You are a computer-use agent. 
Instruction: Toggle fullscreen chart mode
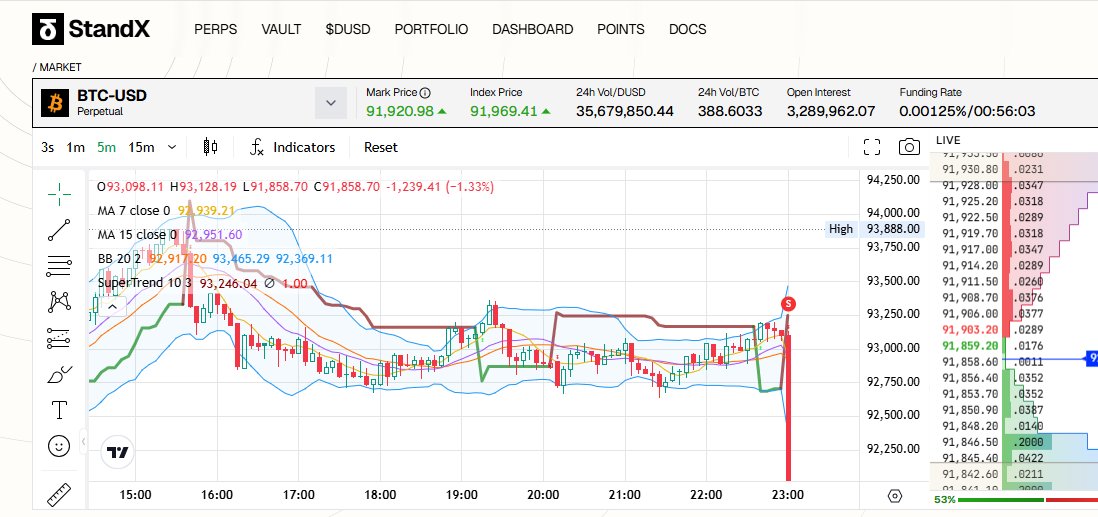[872, 147]
